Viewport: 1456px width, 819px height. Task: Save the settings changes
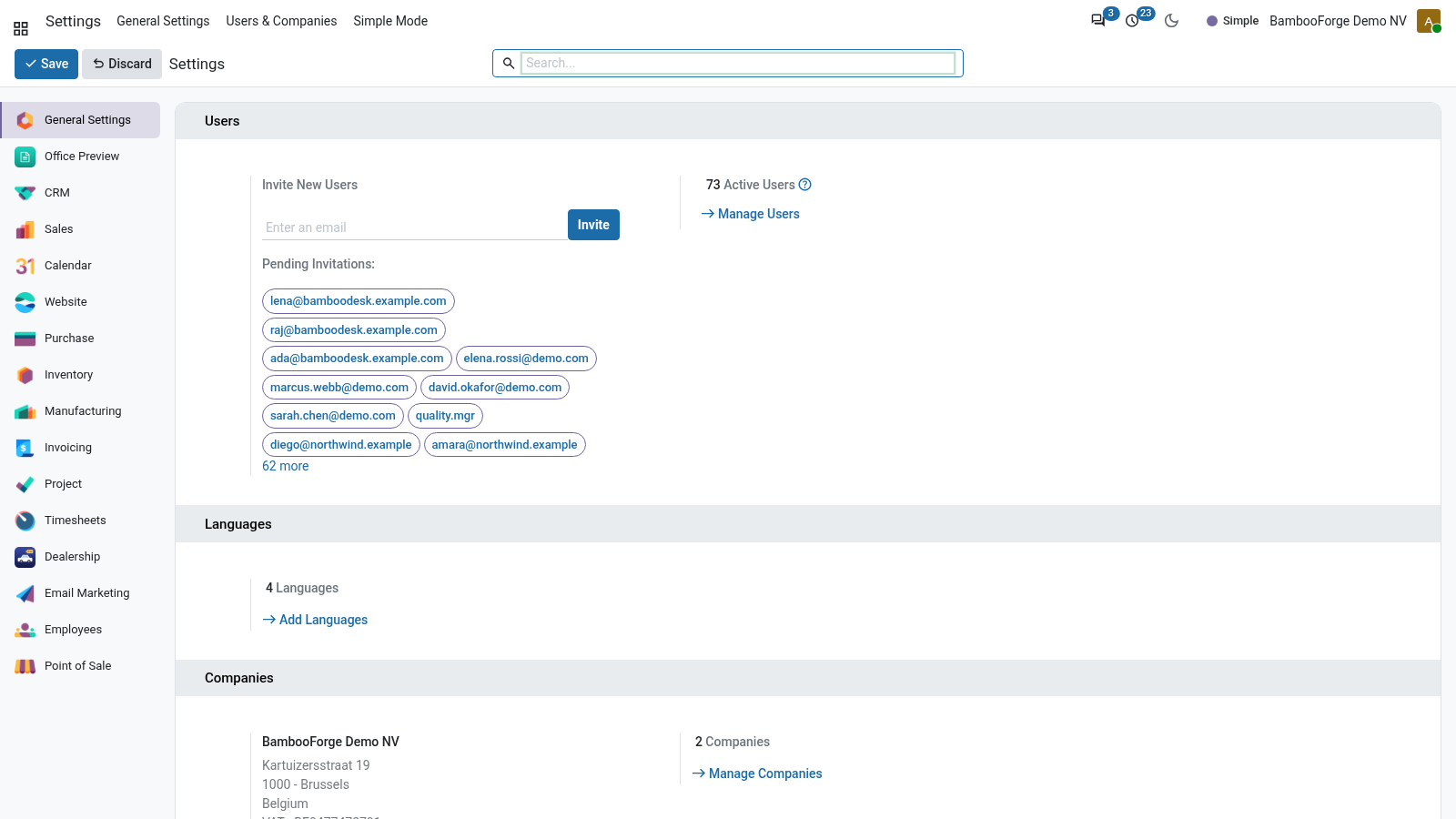click(46, 64)
